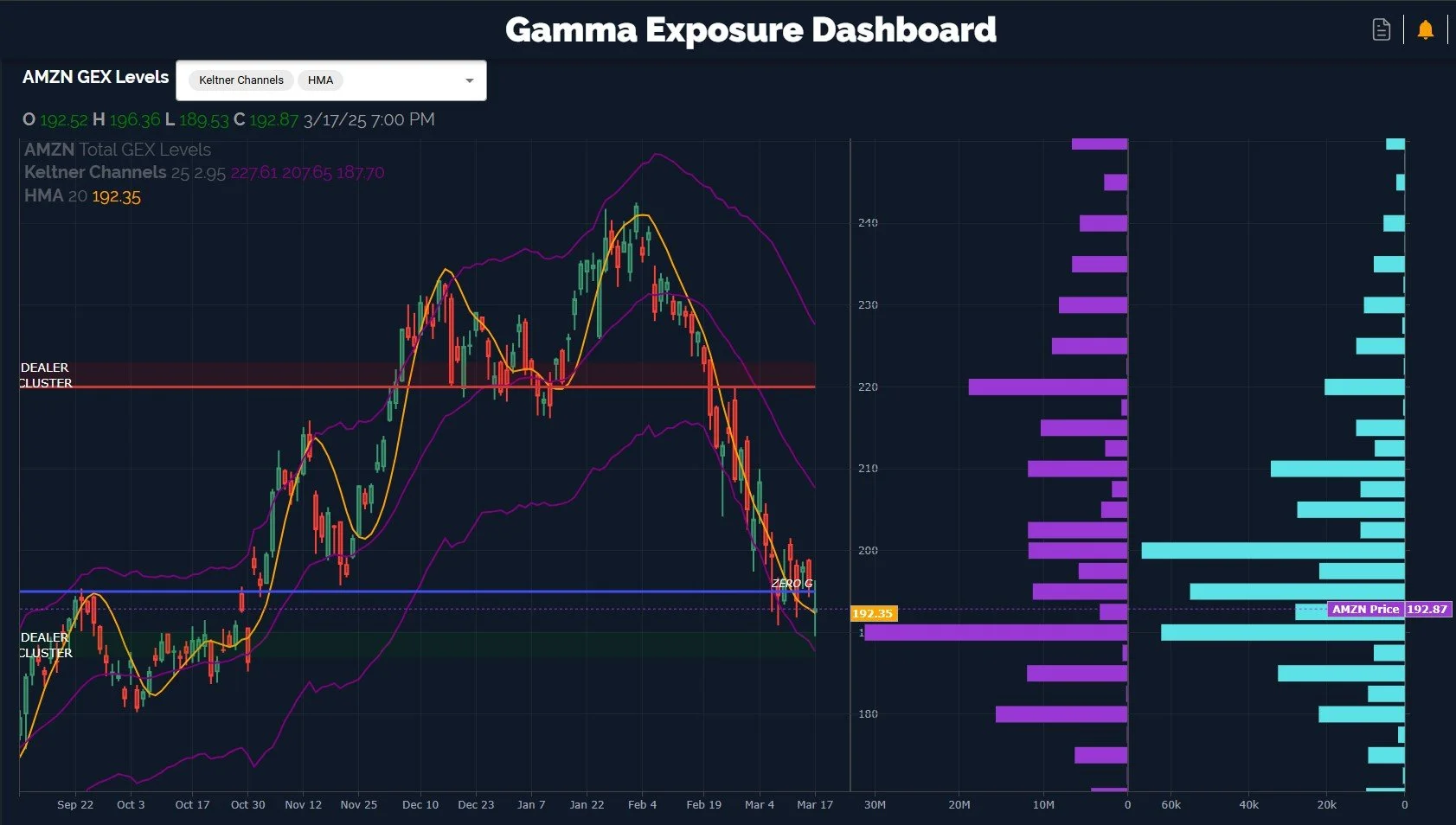Click the orange alerts bell icon
Viewport: 1456px width, 825px height.
(x=1425, y=30)
